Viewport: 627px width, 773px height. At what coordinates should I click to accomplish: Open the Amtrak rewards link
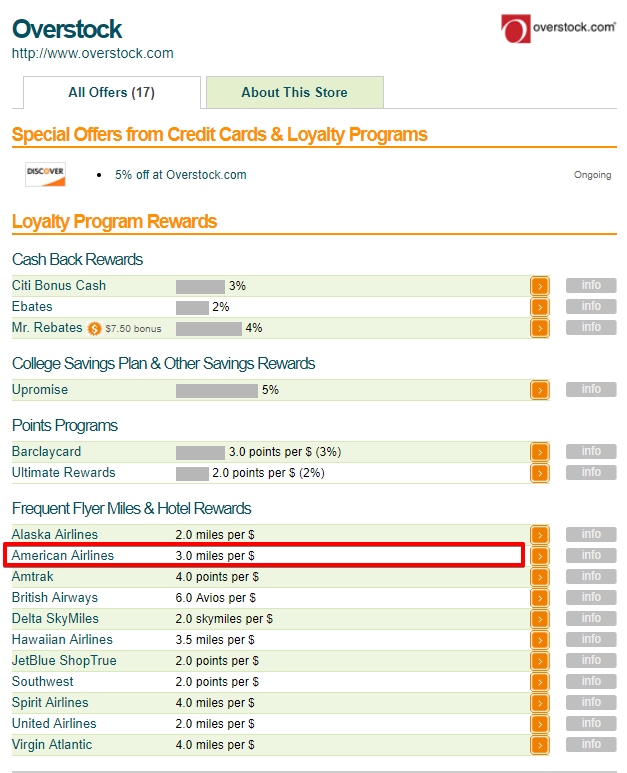(x=33, y=576)
